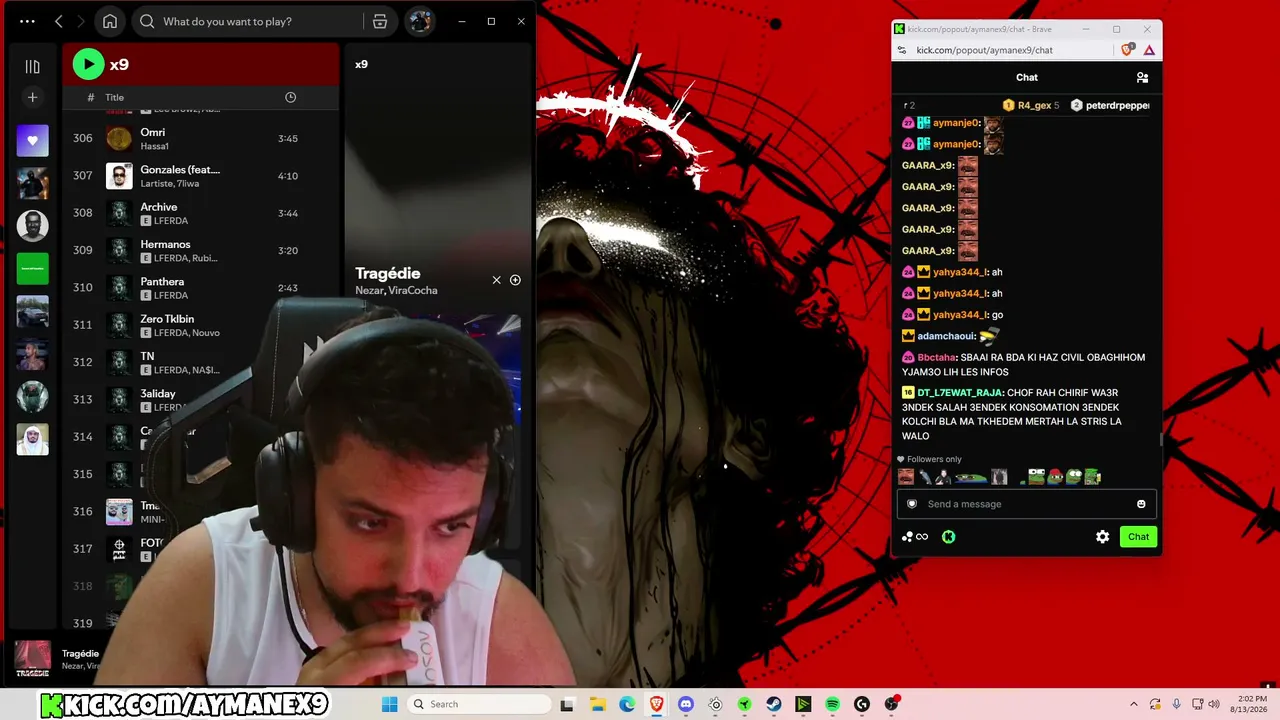
Task: Open the microphone icon in system tray
Action: (1177, 704)
